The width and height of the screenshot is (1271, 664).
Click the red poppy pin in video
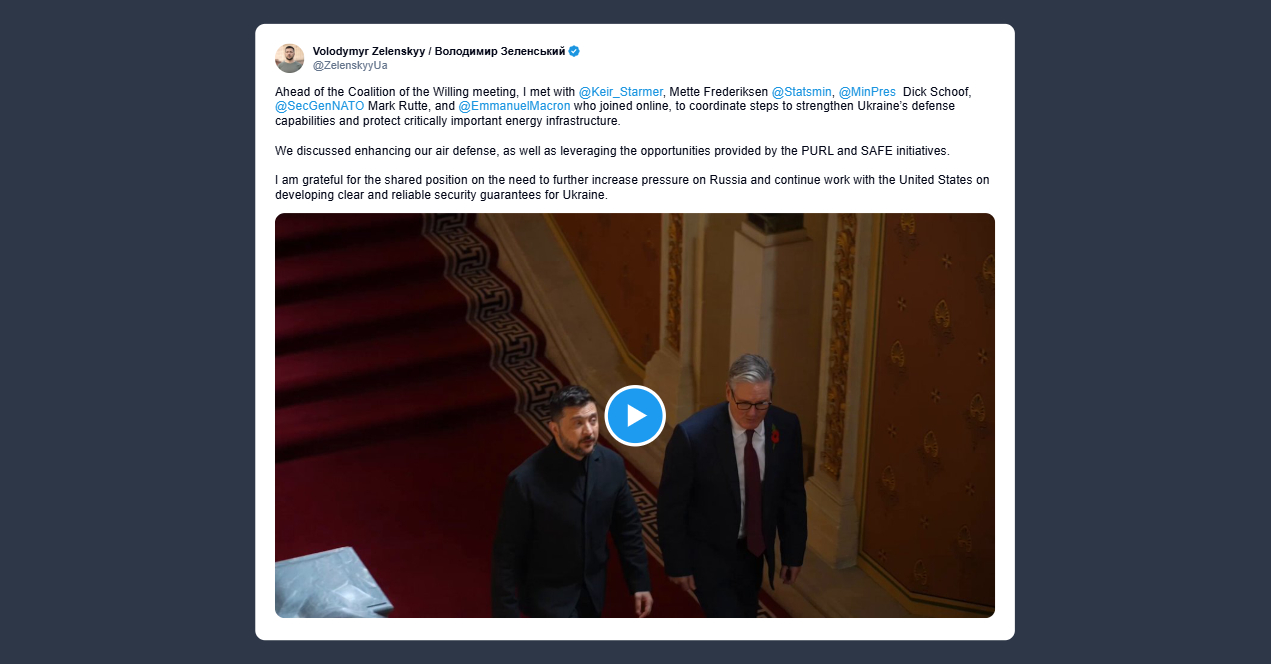coord(774,435)
